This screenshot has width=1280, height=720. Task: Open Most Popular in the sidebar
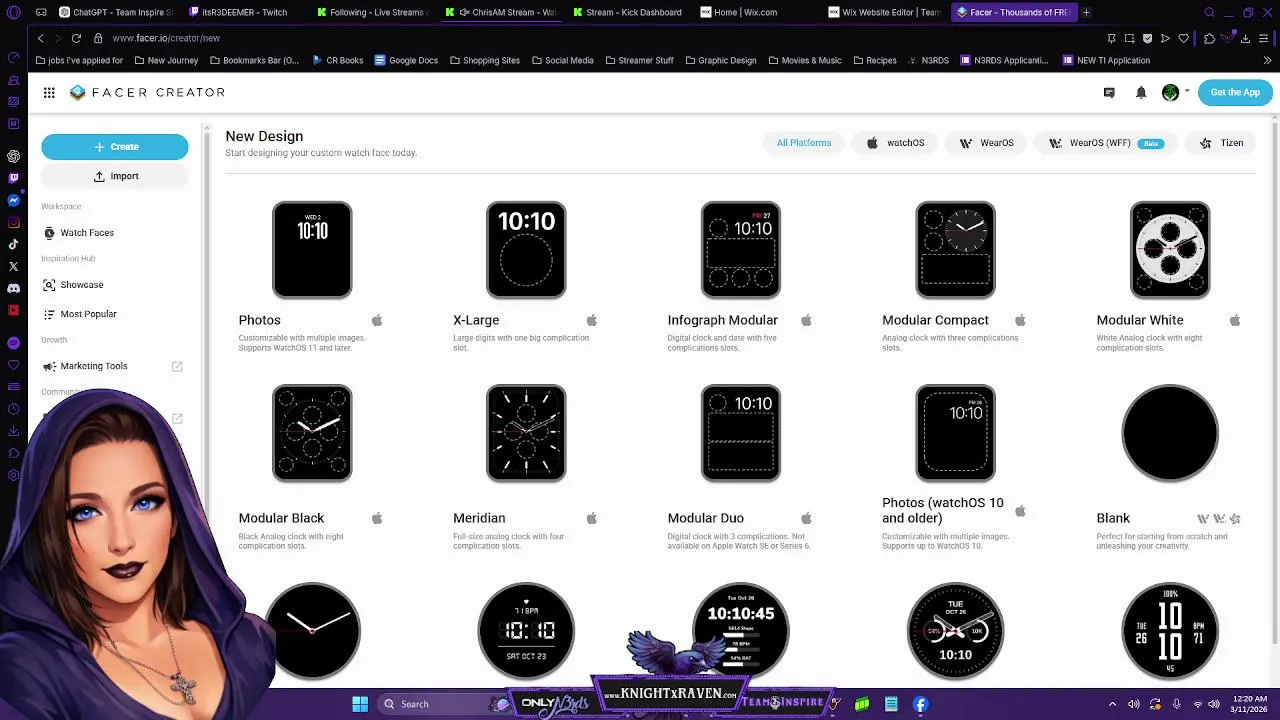click(x=88, y=314)
